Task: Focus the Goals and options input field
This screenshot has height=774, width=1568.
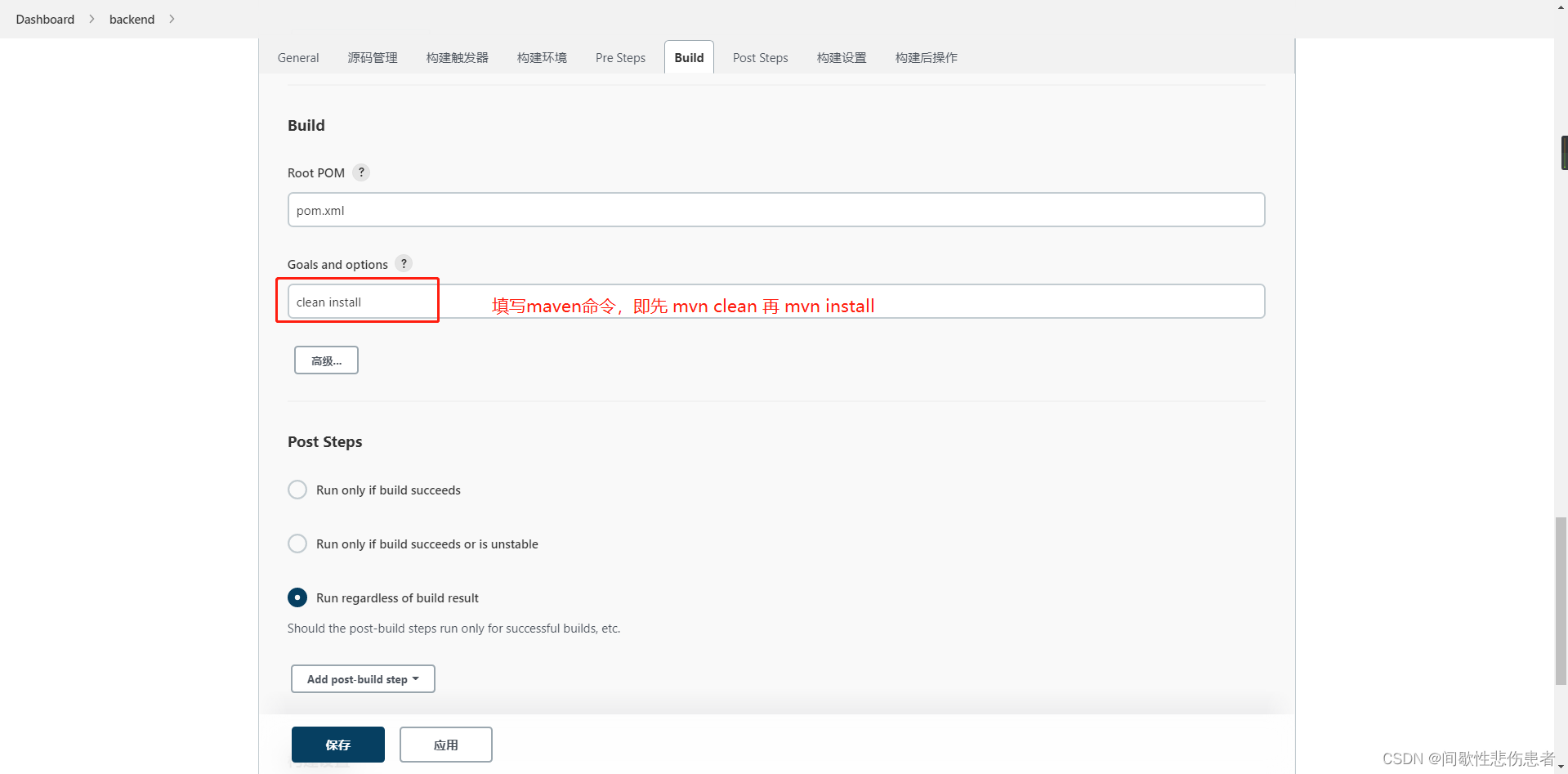Action: [x=776, y=302]
